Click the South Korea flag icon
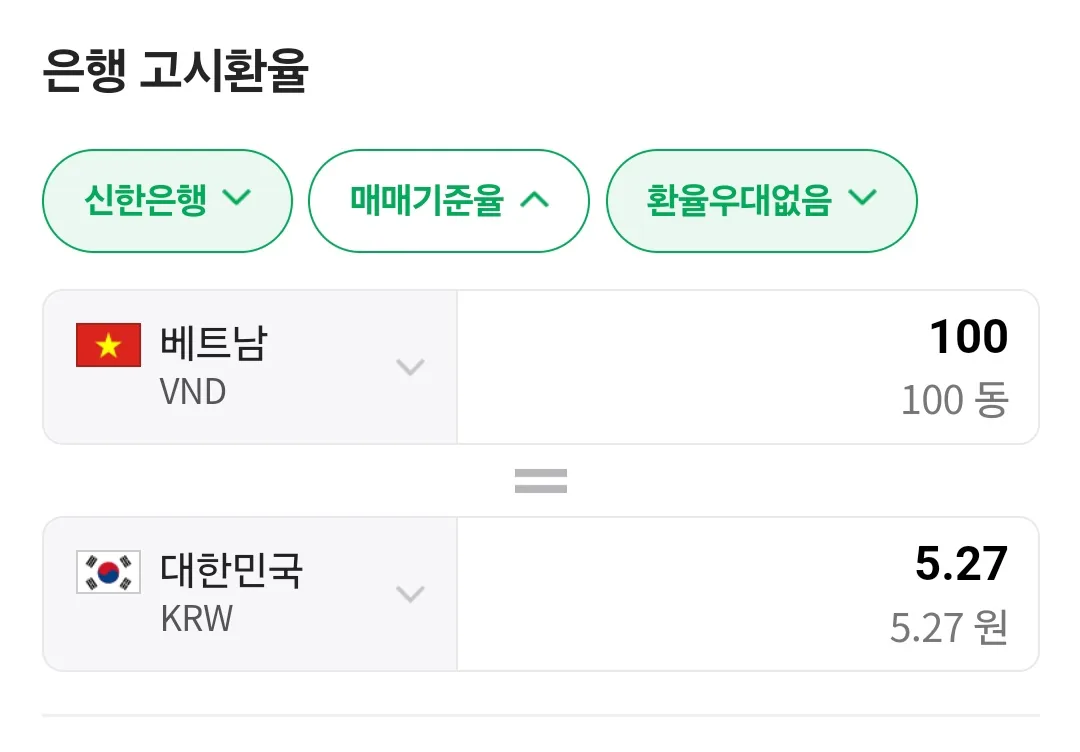The height and width of the screenshot is (752, 1080). tap(109, 572)
